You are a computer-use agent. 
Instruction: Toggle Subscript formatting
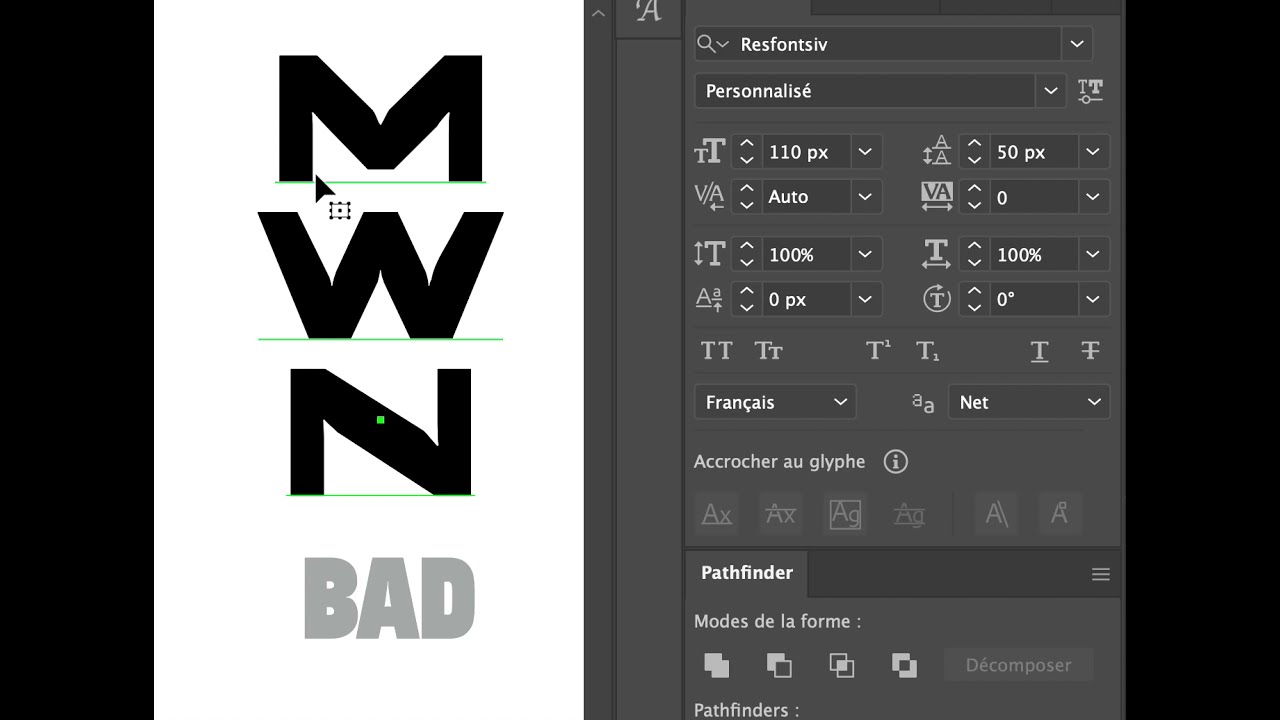(928, 351)
